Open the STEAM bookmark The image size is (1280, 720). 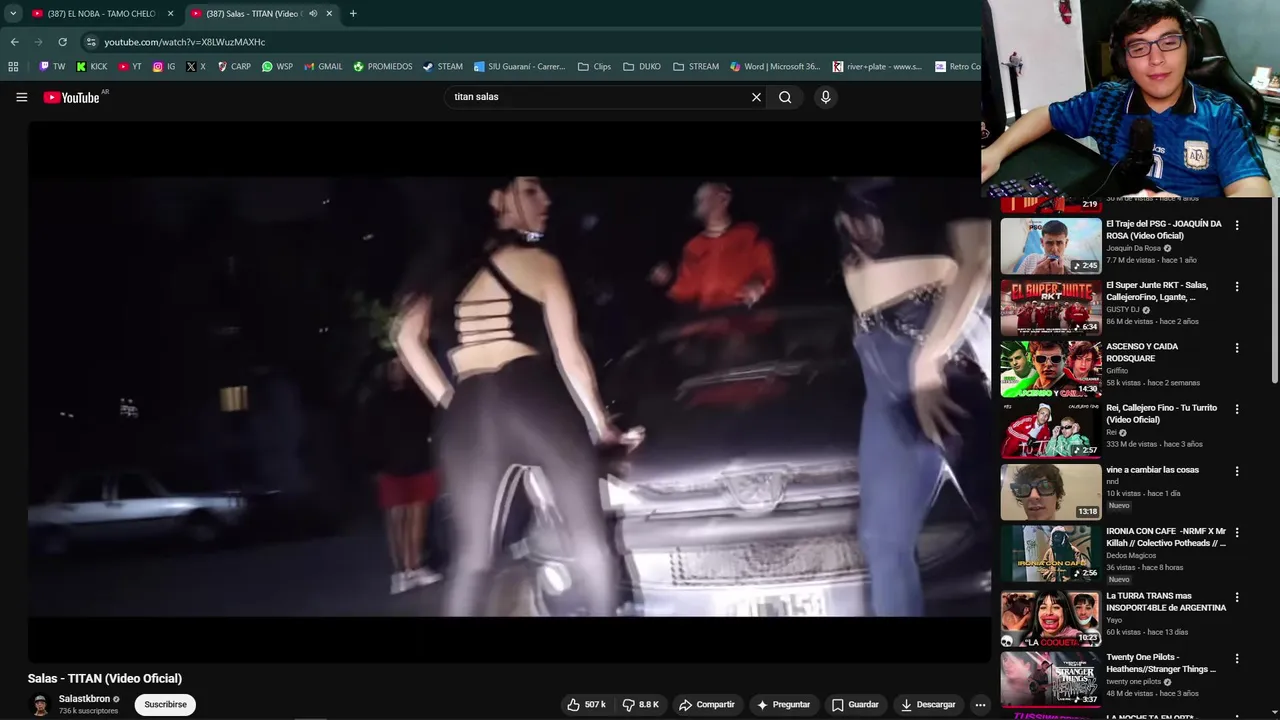(x=443, y=67)
